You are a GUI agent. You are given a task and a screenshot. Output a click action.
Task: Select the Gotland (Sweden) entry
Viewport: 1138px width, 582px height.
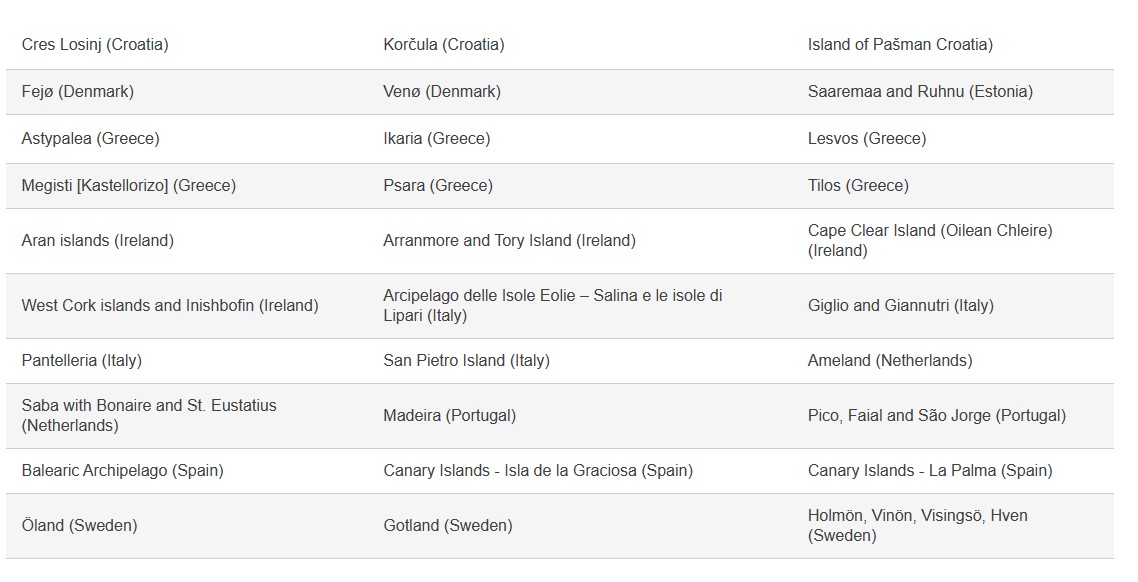pyautogui.click(x=447, y=526)
